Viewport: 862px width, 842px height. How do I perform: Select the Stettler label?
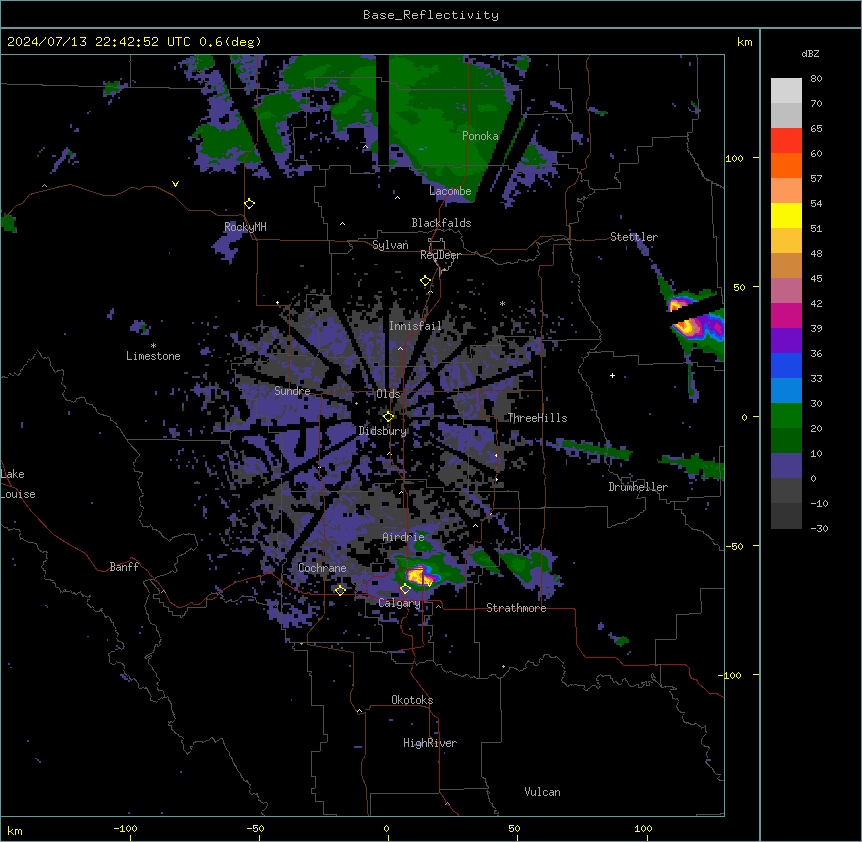coord(634,237)
